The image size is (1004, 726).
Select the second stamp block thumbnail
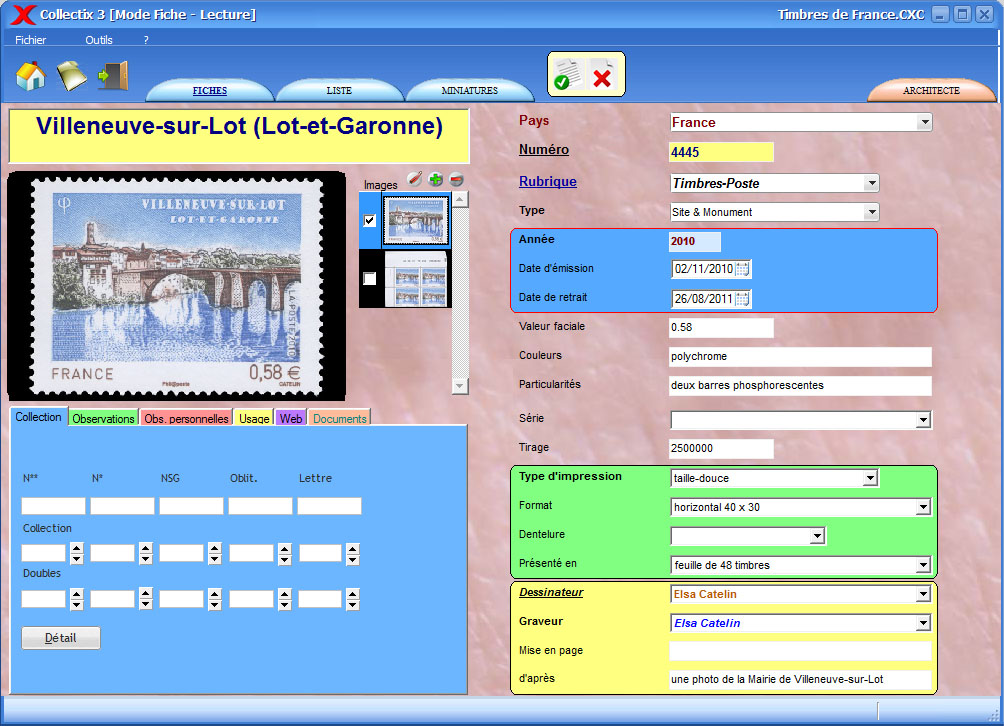coord(416,278)
